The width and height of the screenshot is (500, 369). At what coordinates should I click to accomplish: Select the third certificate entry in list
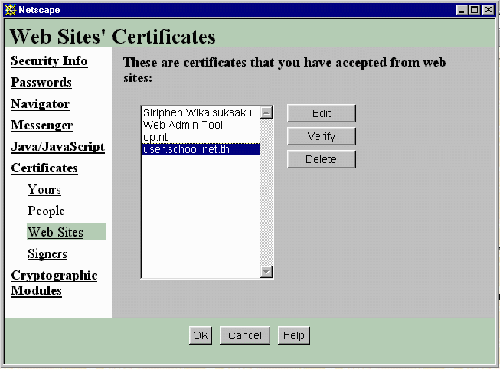pyautogui.click(x=201, y=137)
